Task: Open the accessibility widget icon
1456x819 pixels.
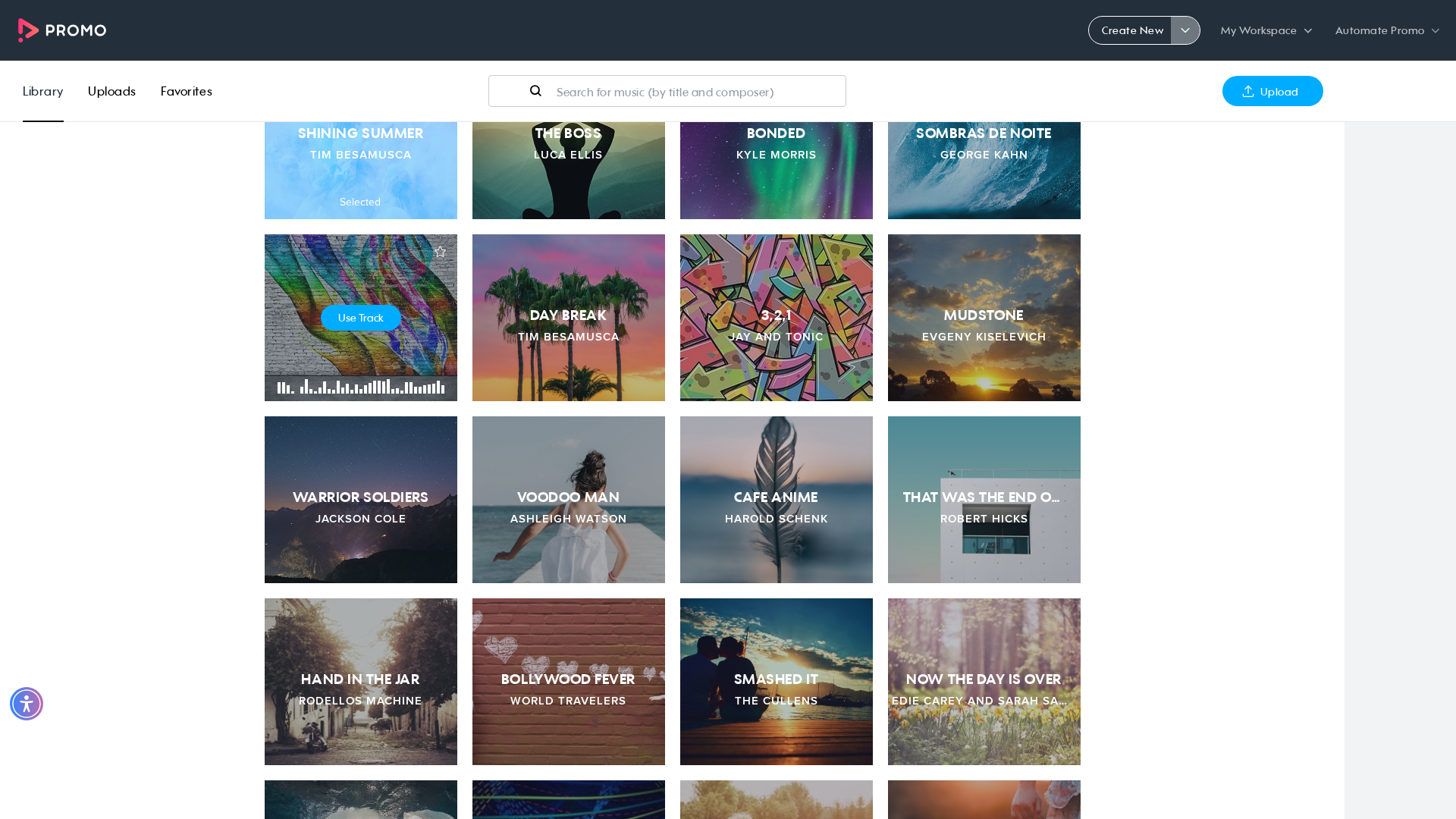Action: 27,704
